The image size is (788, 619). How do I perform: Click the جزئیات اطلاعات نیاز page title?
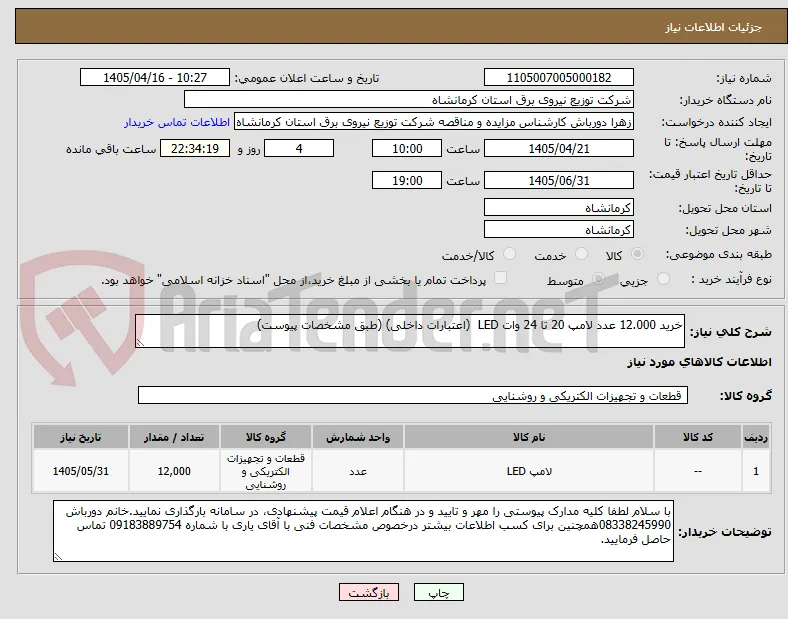pyautogui.click(x=714, y=27)
